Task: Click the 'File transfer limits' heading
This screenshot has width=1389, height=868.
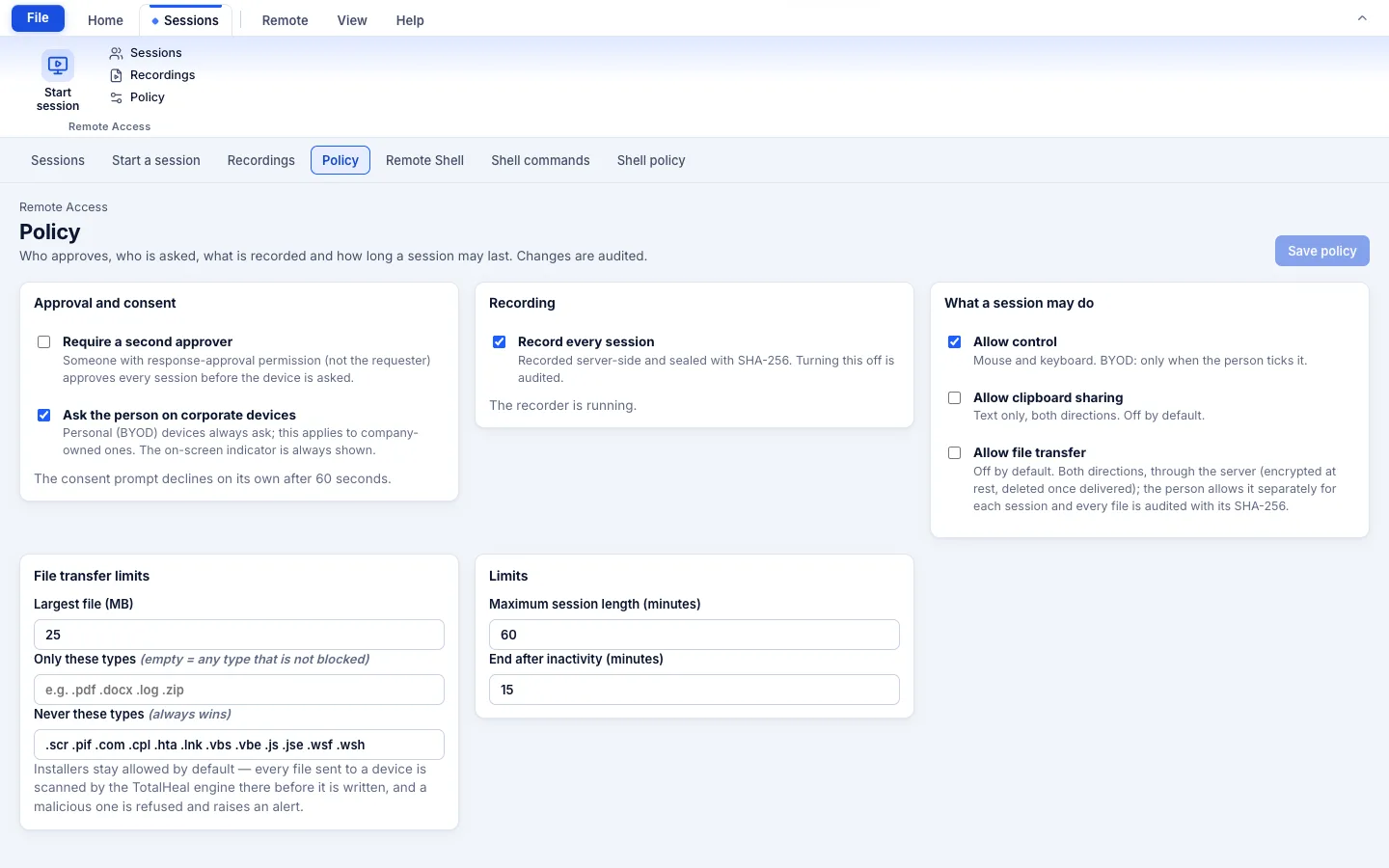Action: pyautogui.click(x=92, y=576)
